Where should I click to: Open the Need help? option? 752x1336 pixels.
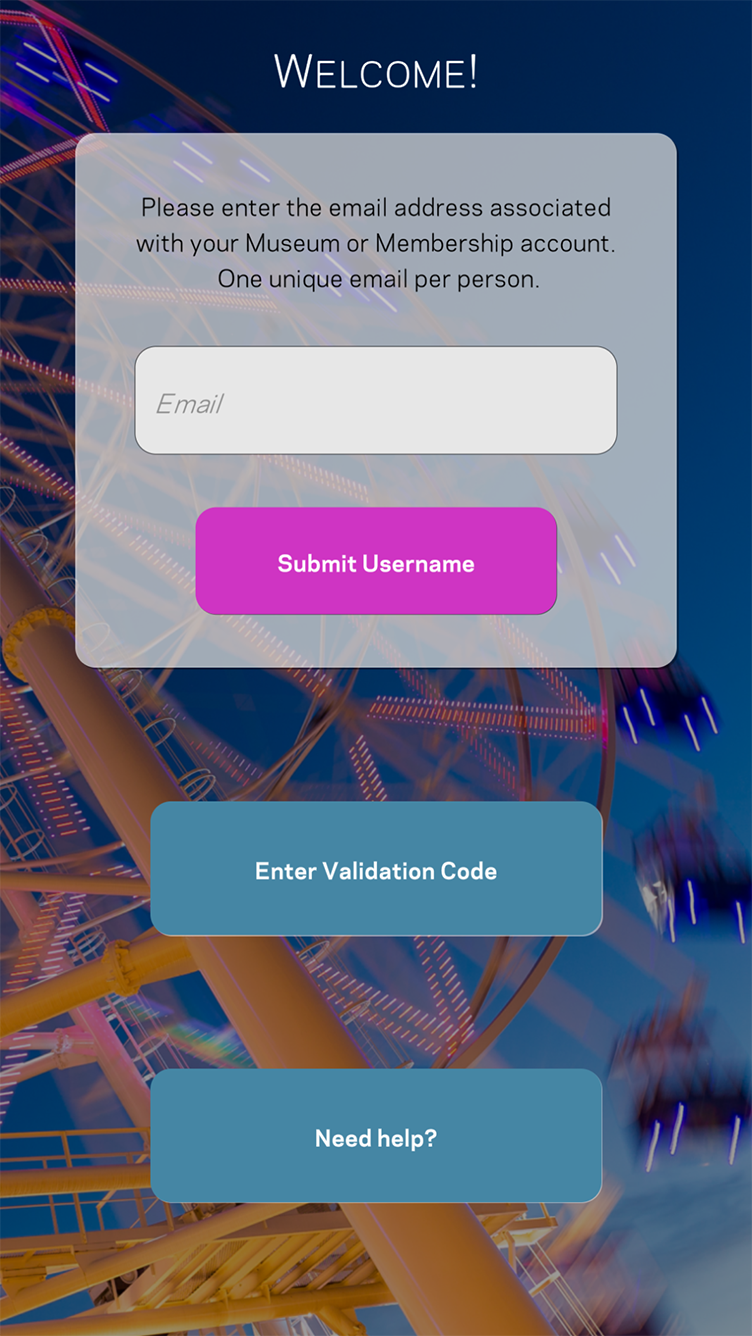376,1135
